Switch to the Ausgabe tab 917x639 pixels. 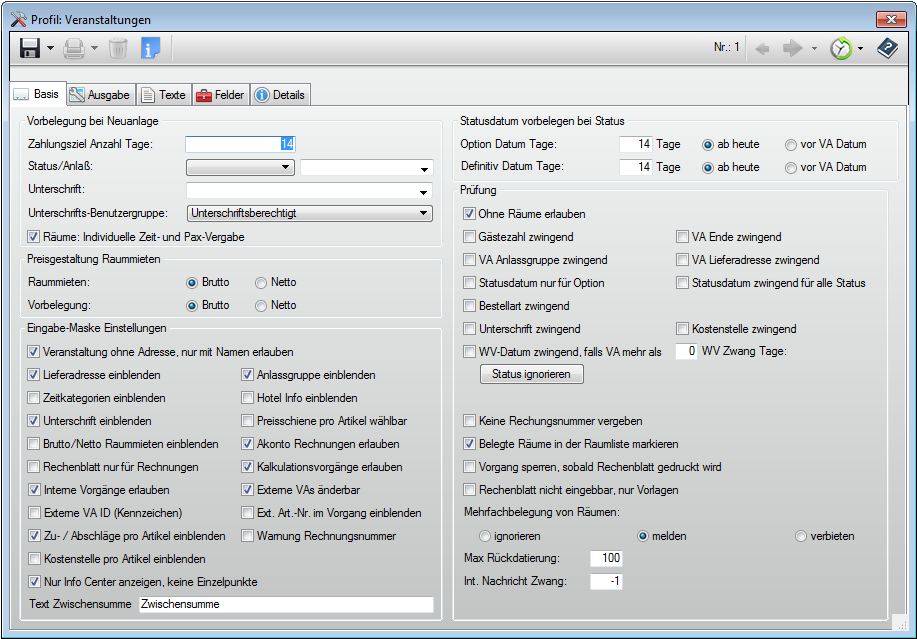coord(100,95)
